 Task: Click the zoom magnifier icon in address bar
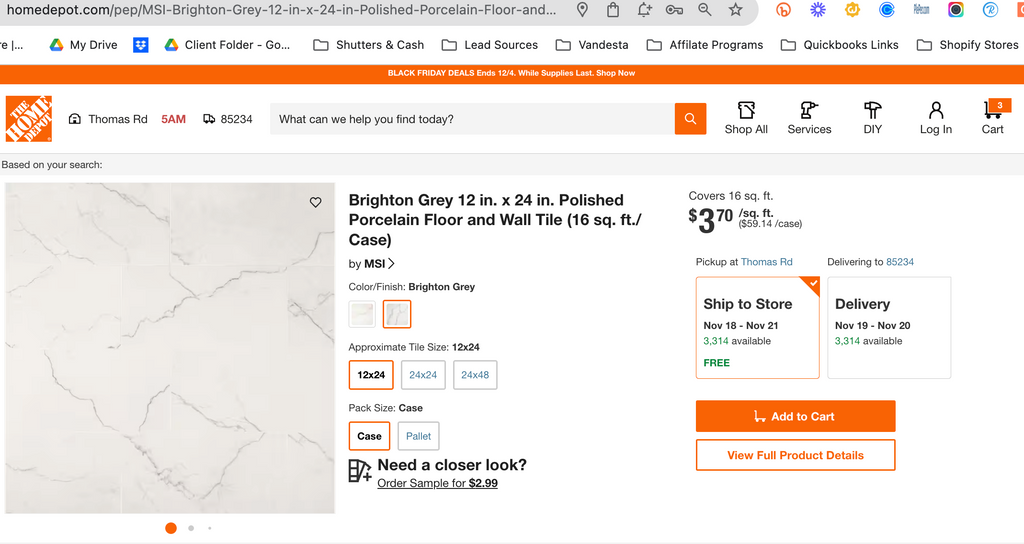coord(705,10)
